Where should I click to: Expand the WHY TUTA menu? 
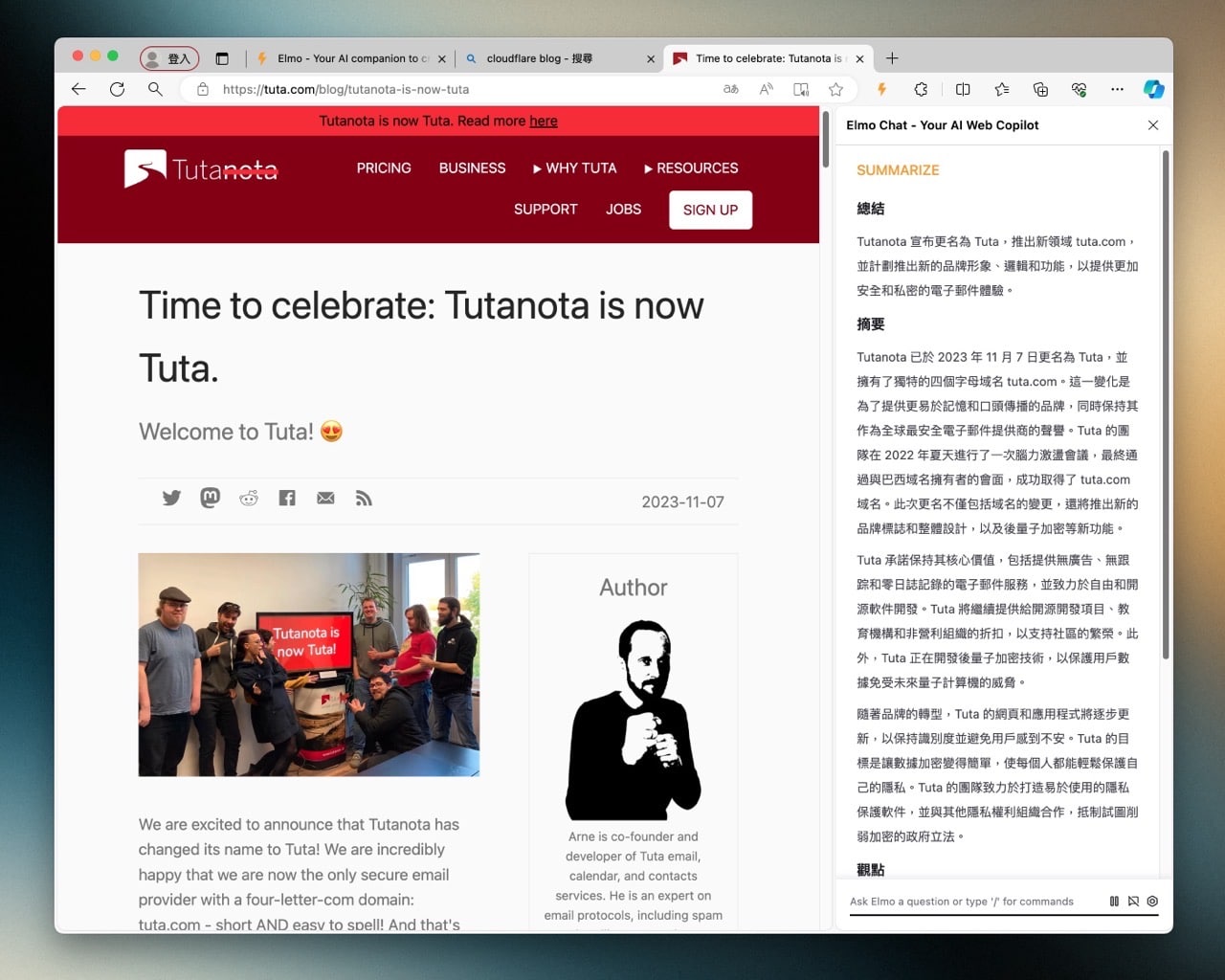click(574, 167)
